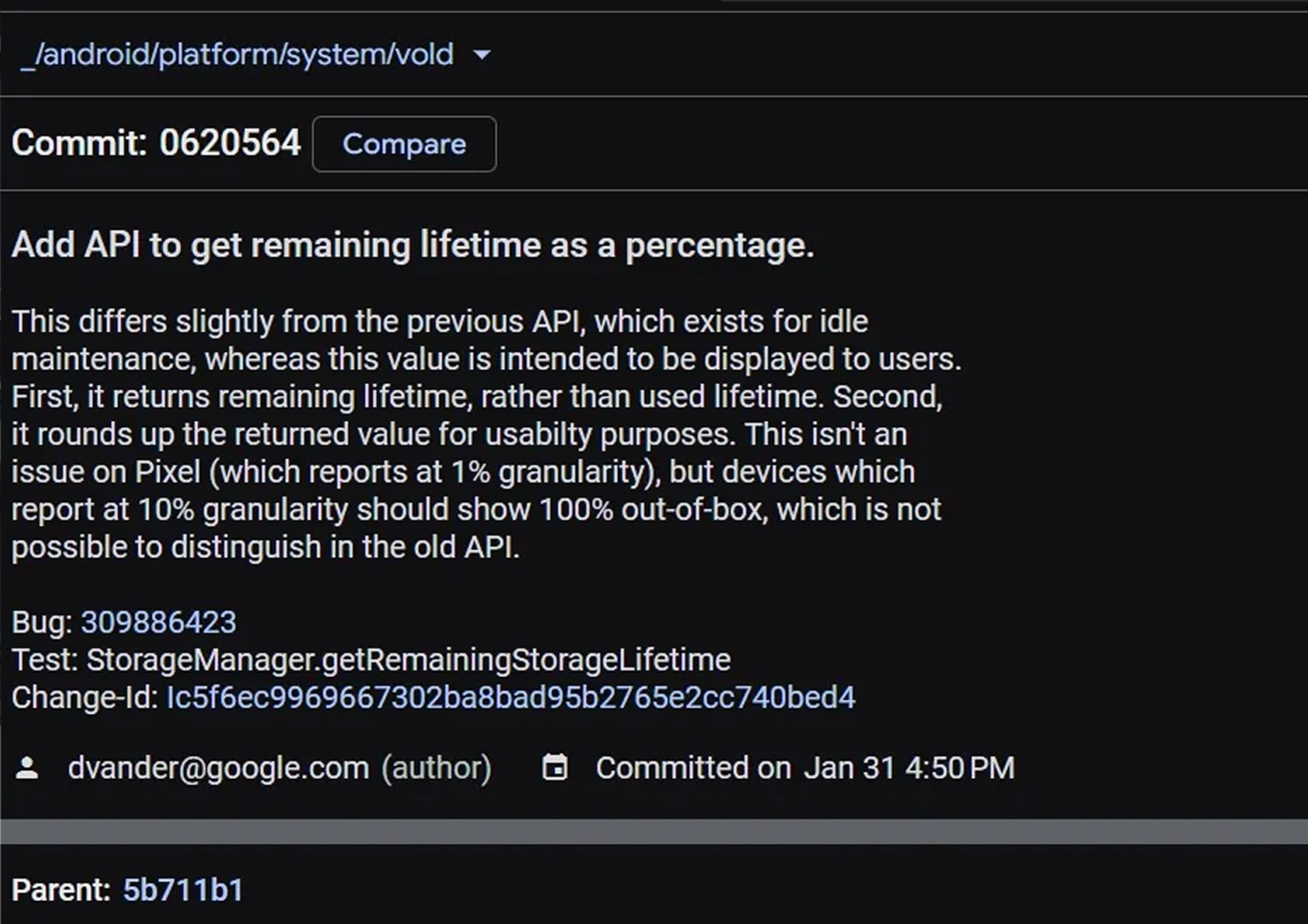
Task: Click the commit title about remaining lifetime
Action: coord(412,245)
